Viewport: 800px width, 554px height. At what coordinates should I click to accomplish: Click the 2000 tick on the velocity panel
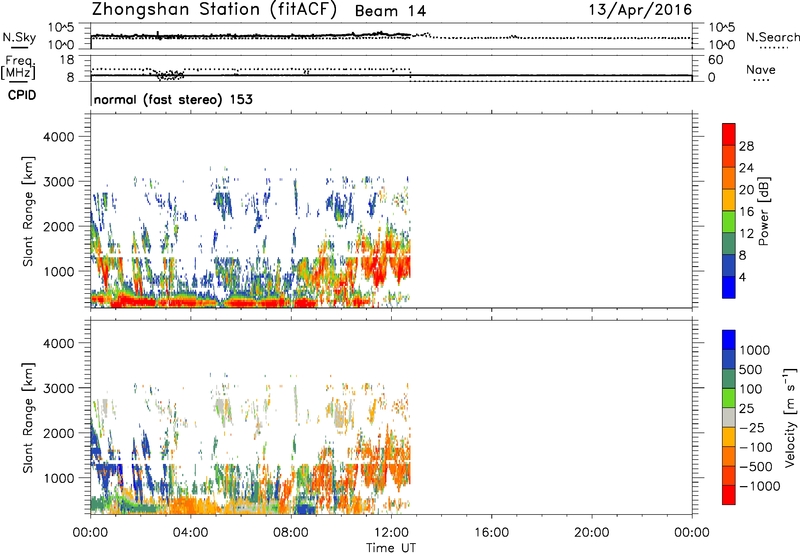(x=59, y=433)
